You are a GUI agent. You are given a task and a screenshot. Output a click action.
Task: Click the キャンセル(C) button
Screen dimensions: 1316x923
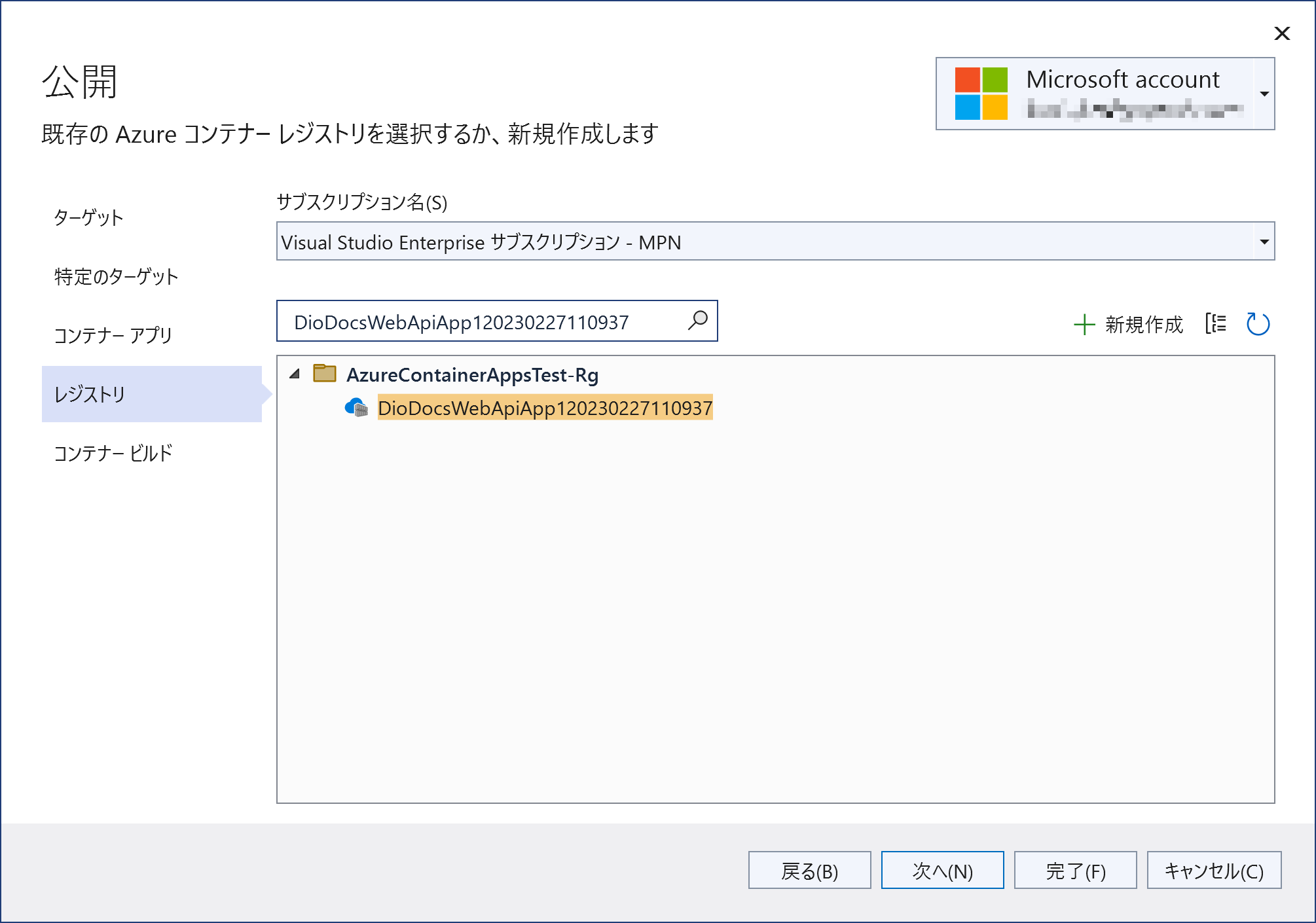[1214, 870]
